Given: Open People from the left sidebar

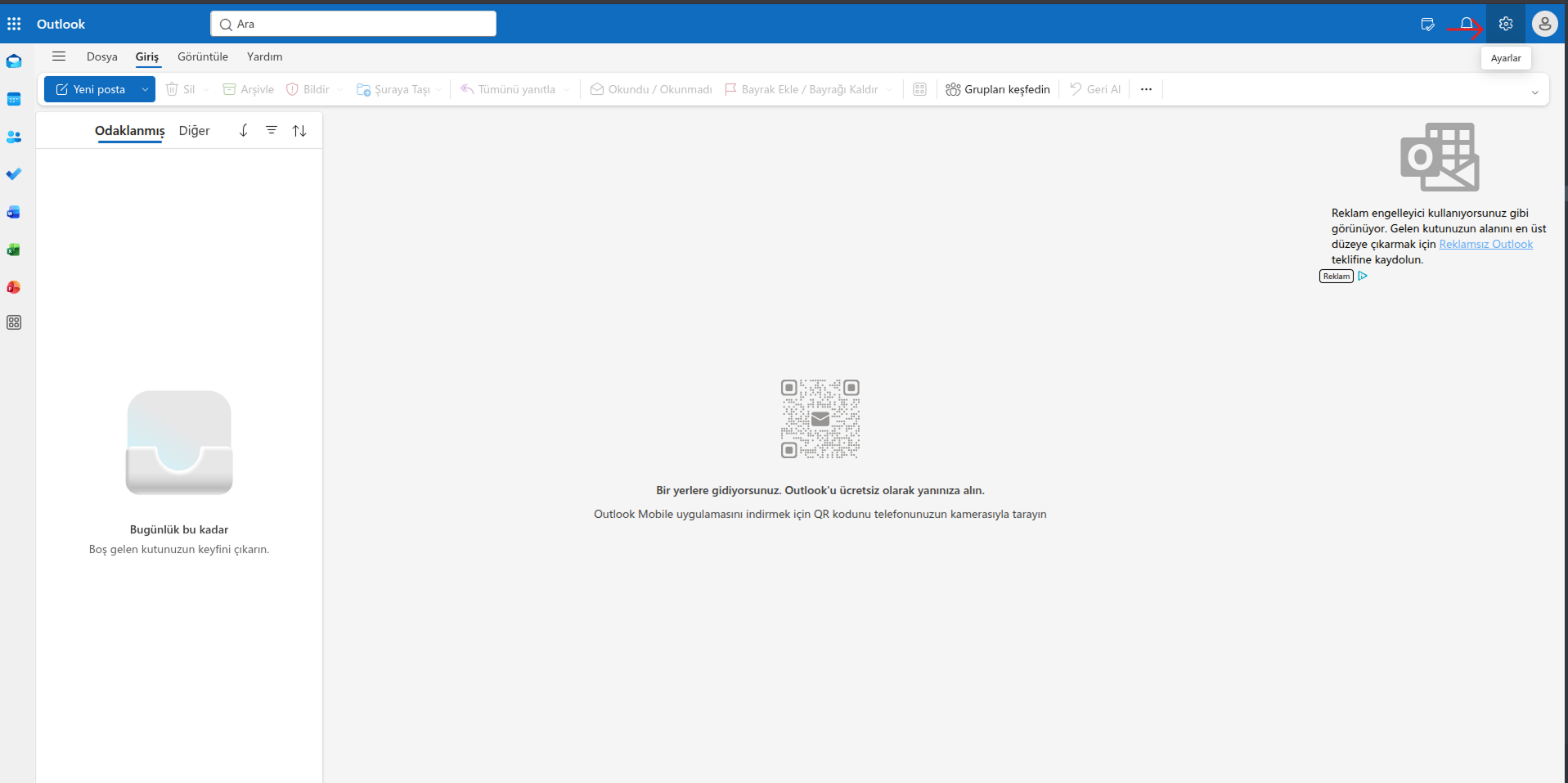Looking at the screenshot, I should click(14, 137).
